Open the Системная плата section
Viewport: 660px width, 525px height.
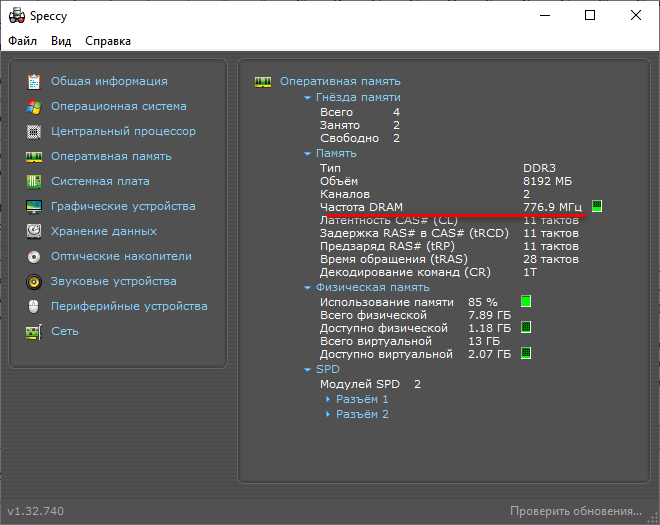pos(100,181)
